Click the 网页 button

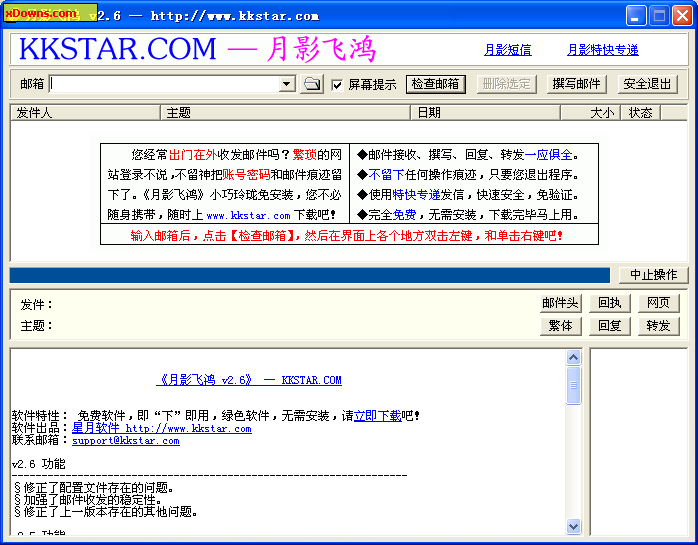(658, 303)
